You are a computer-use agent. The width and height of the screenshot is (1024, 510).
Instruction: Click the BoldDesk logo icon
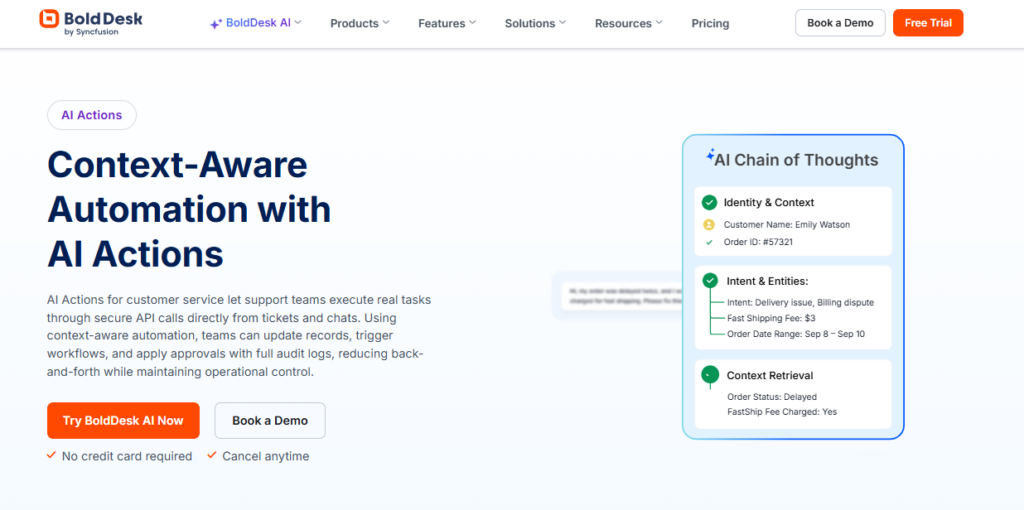pos(49,20)
